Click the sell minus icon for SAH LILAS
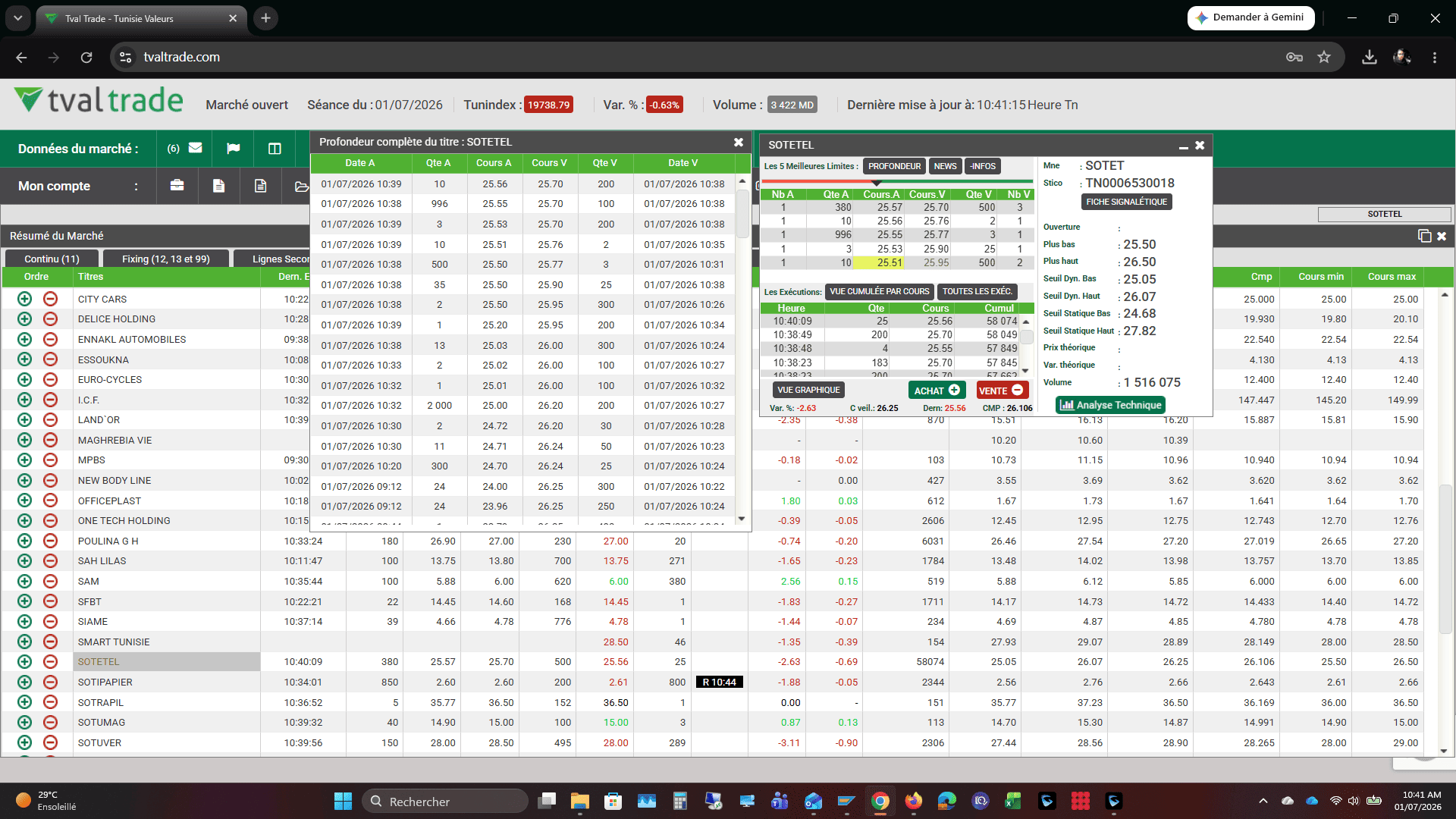Viewport: 1456px width, 819px height. (50, 561)
